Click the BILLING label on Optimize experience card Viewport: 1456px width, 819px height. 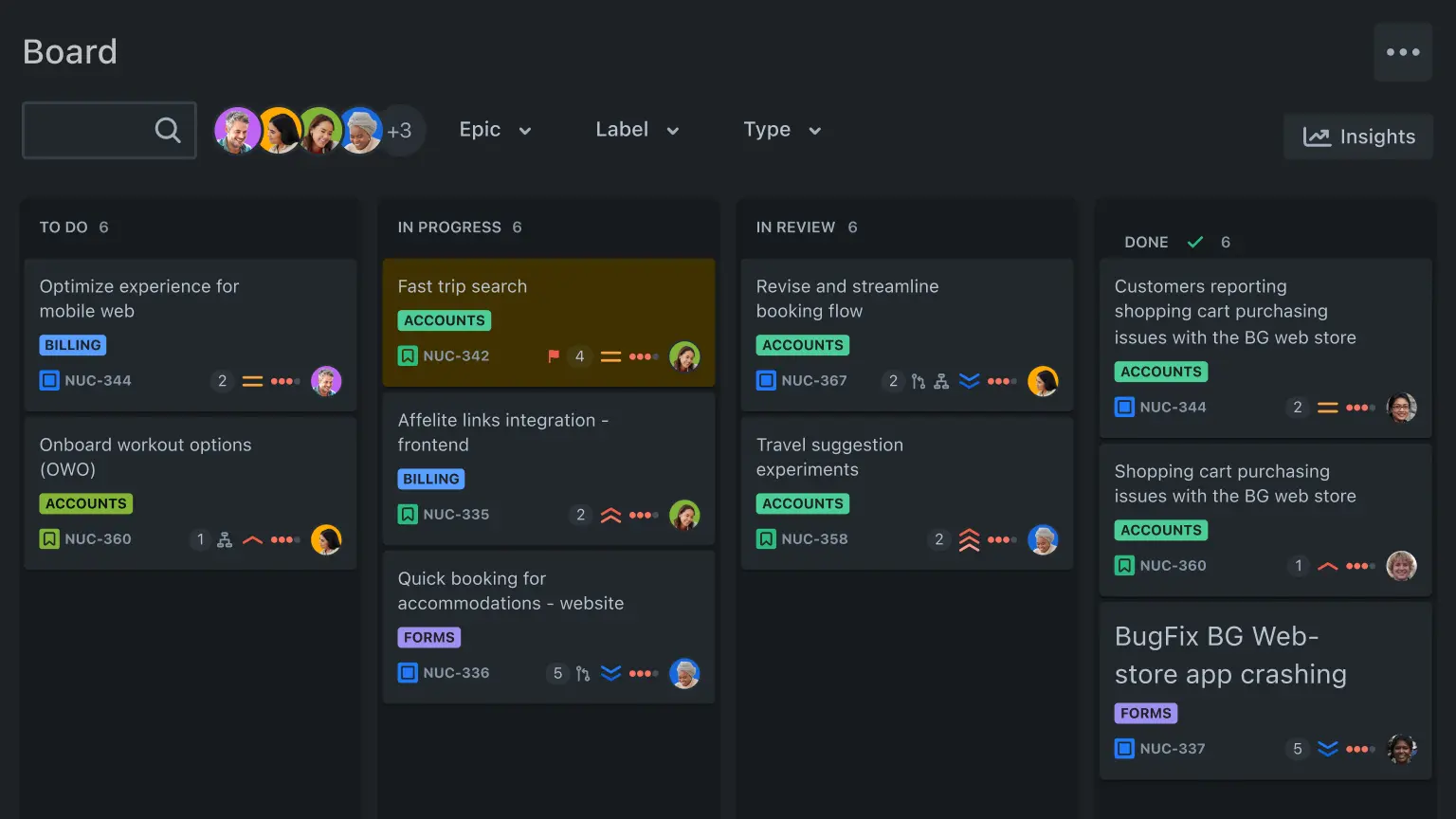[73, 345]
